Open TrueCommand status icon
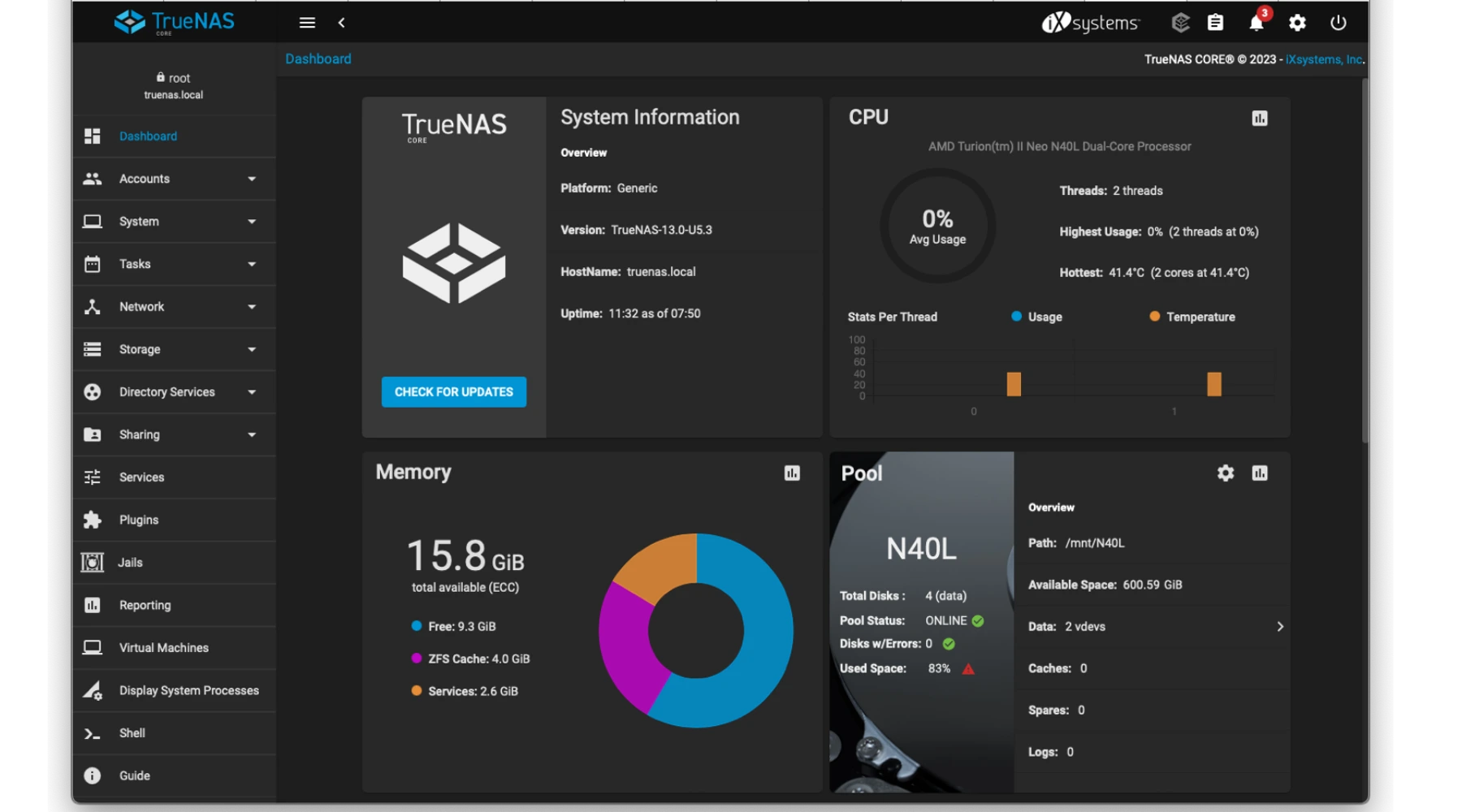The height and width of the screenshot is (812, 1462). [1180, 23]
